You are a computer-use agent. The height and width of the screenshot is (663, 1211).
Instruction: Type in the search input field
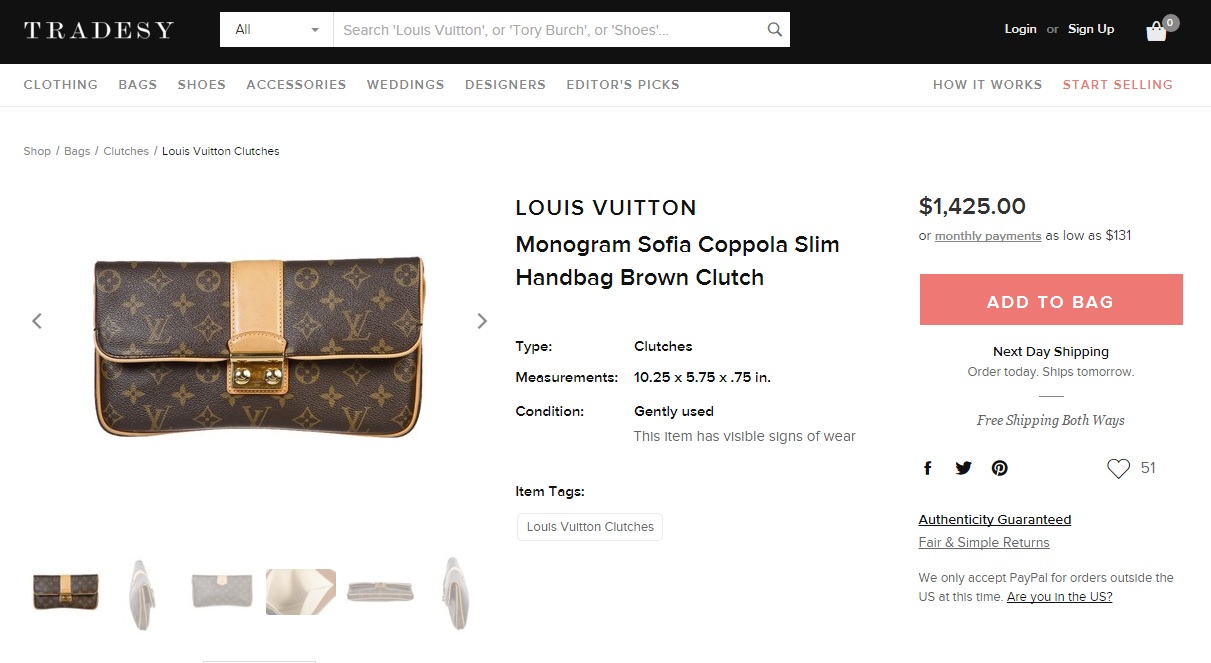(x=550, y=30)
